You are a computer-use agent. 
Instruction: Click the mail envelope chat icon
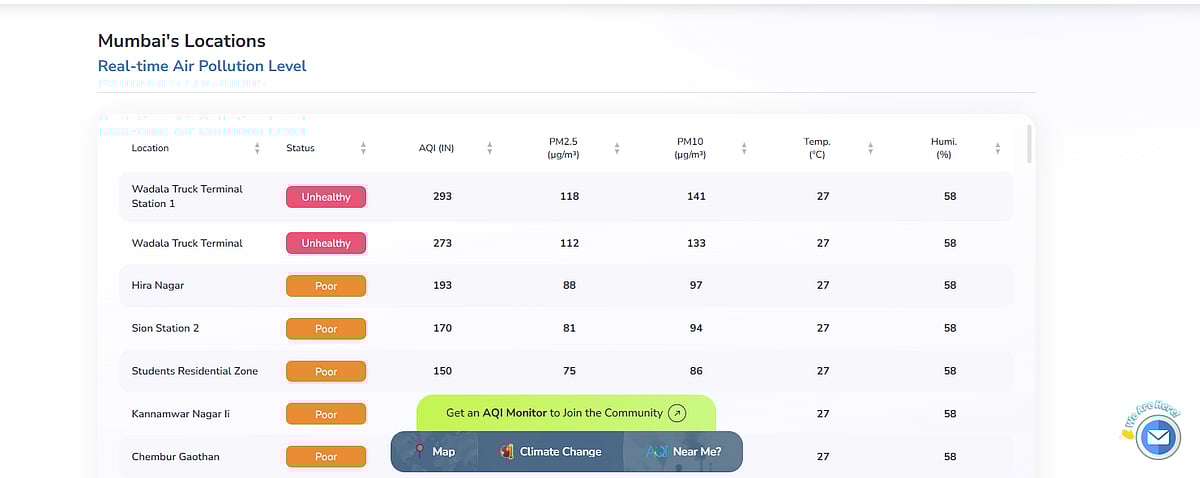(x=1157, y=438)
